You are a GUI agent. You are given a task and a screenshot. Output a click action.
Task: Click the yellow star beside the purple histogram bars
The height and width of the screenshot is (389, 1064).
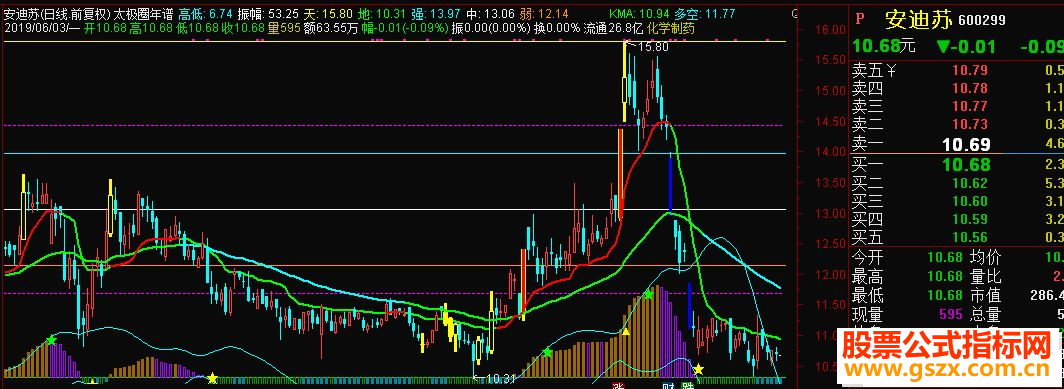click(x=698, y=369)
